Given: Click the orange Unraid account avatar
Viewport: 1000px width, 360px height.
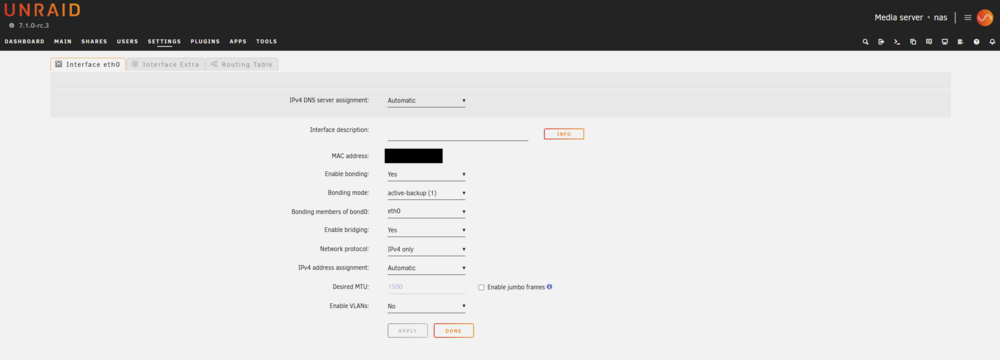Looking at the screenshot, I should click(985, 17).
